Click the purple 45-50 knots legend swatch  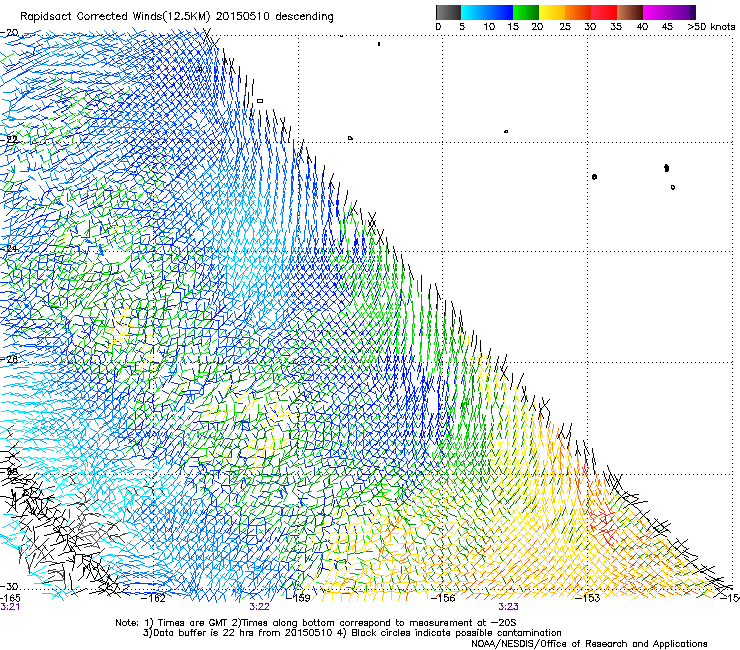(x=682, y=12)
